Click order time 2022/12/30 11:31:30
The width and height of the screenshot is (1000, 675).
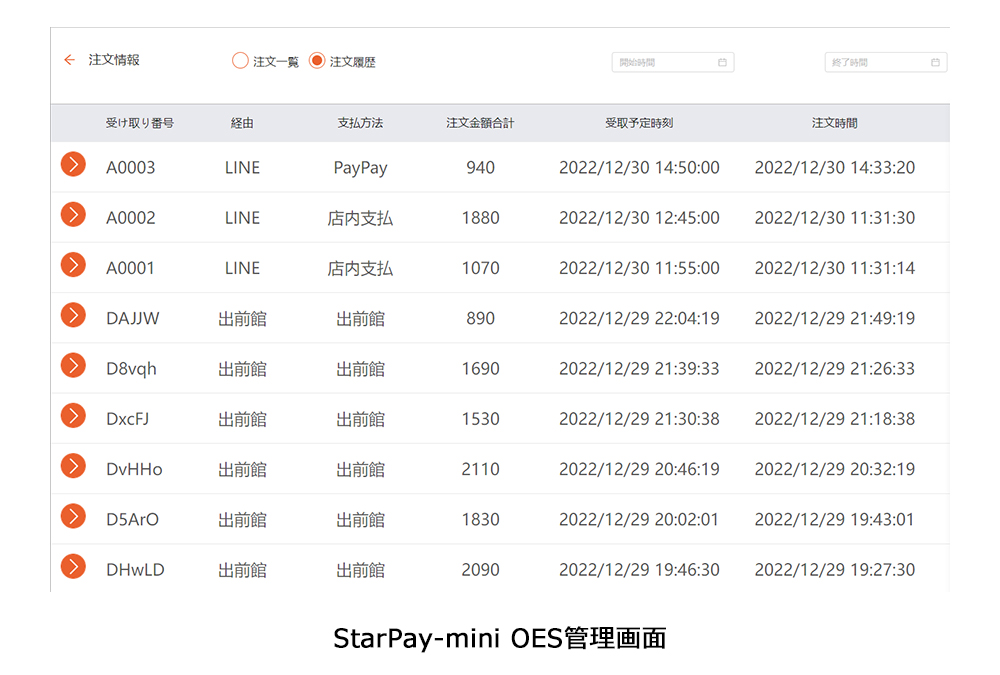tap(835, 218)
